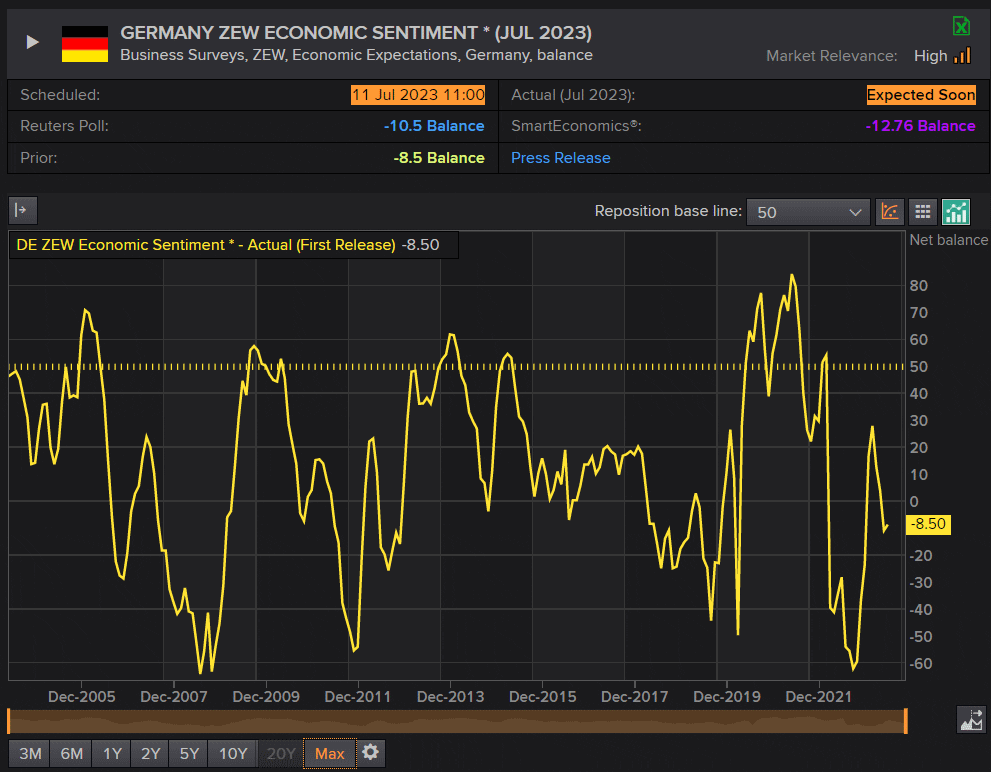The height and width of the screenshot is (772, 991).
Task: Switch to the orange scatter chart view
Action: pos(889,212)
